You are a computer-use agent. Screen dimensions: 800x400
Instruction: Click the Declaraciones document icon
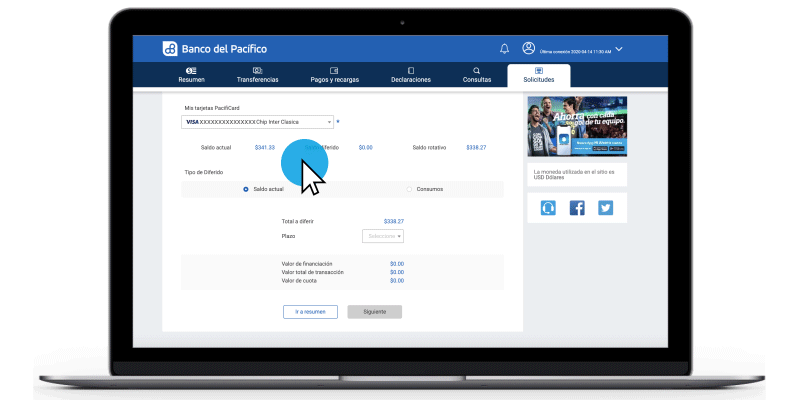pos(411,71)
